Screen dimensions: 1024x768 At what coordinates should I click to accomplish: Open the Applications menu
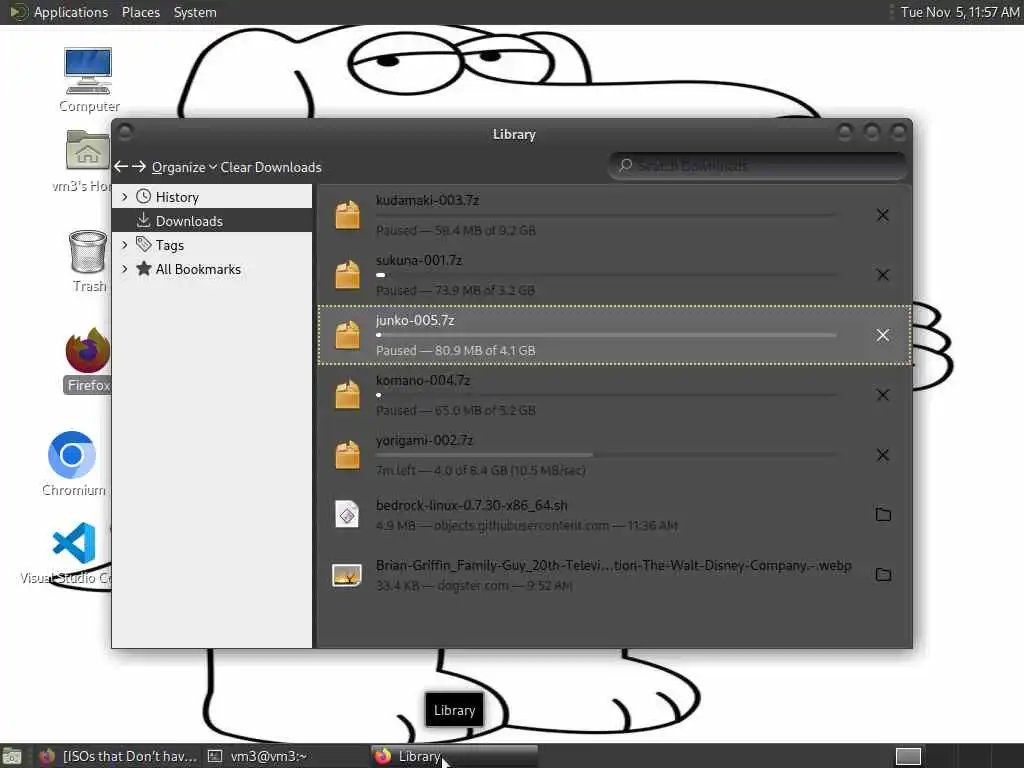pos(59,12)
